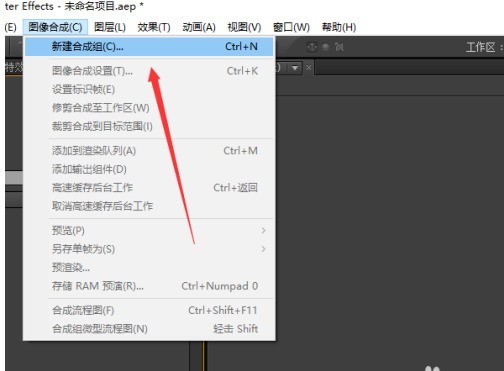
Task: Close the panel tab with the x
Action: [309, 68]
